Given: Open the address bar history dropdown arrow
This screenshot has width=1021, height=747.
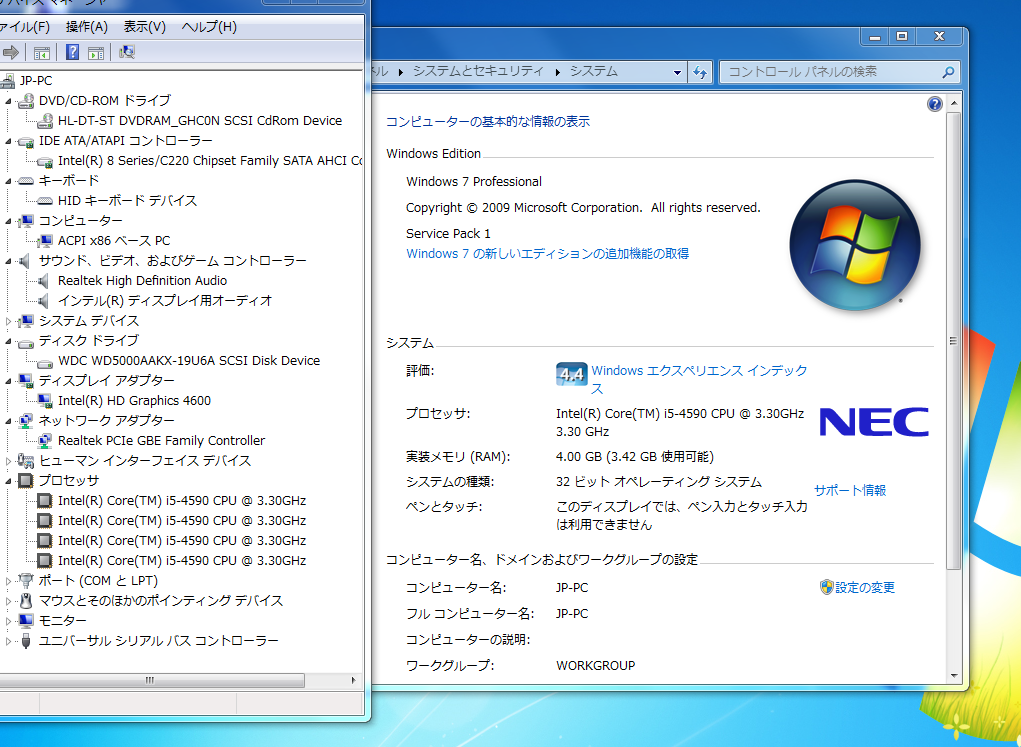Looking at the screenshot, I should click(x=677, y=72).
